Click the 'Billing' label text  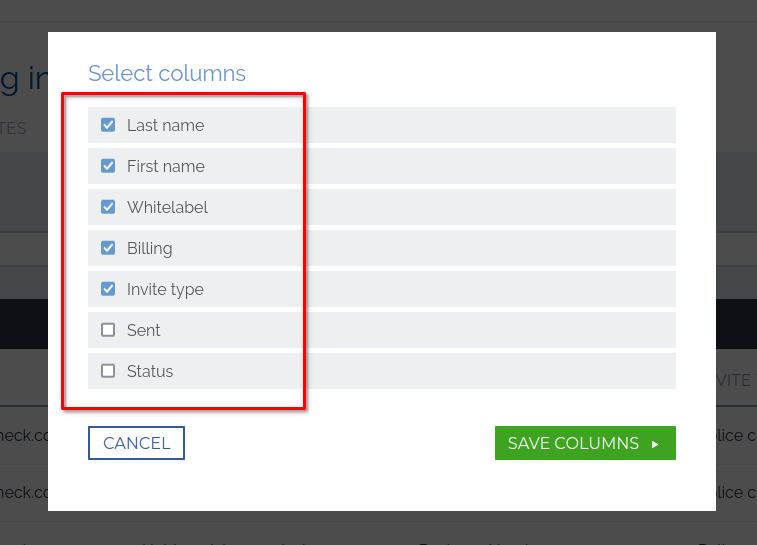pyautogui.click(x=149, y=248)
